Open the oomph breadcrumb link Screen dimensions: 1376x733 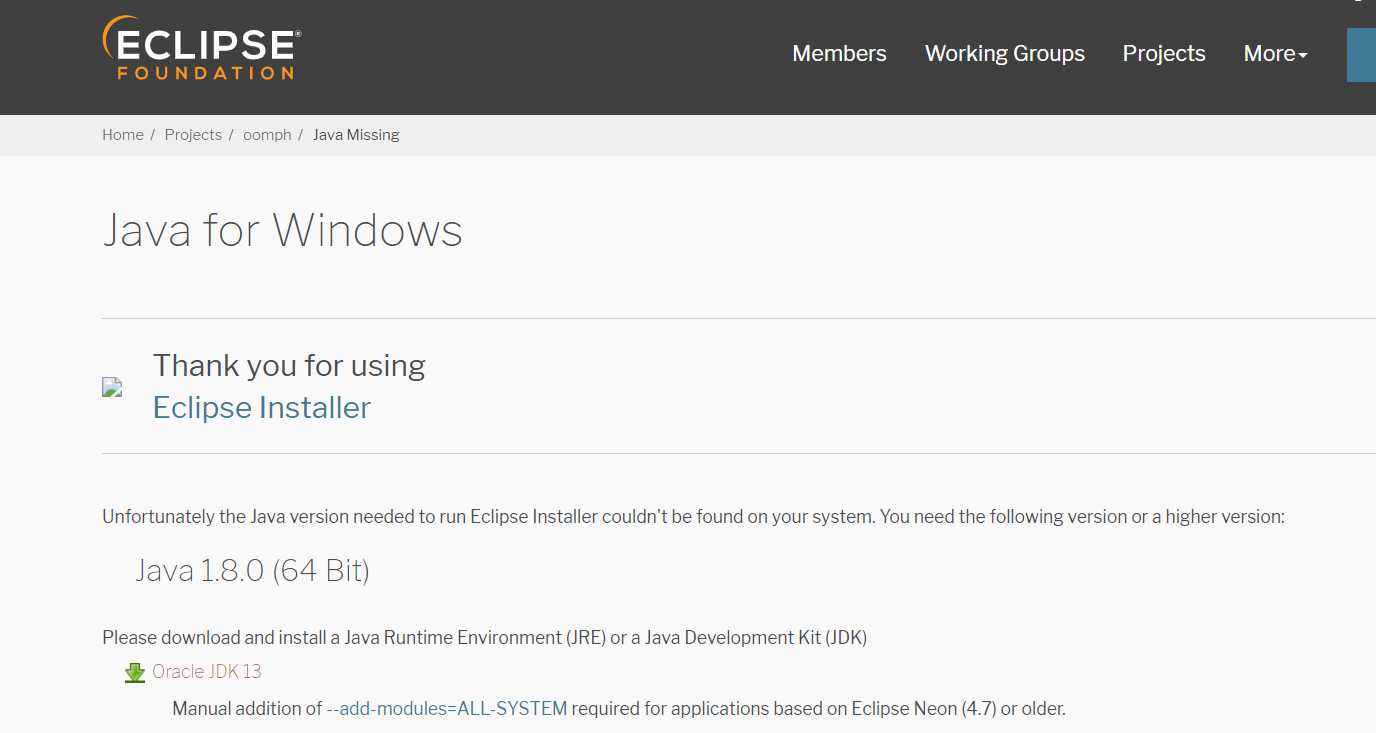click(267, 135)
